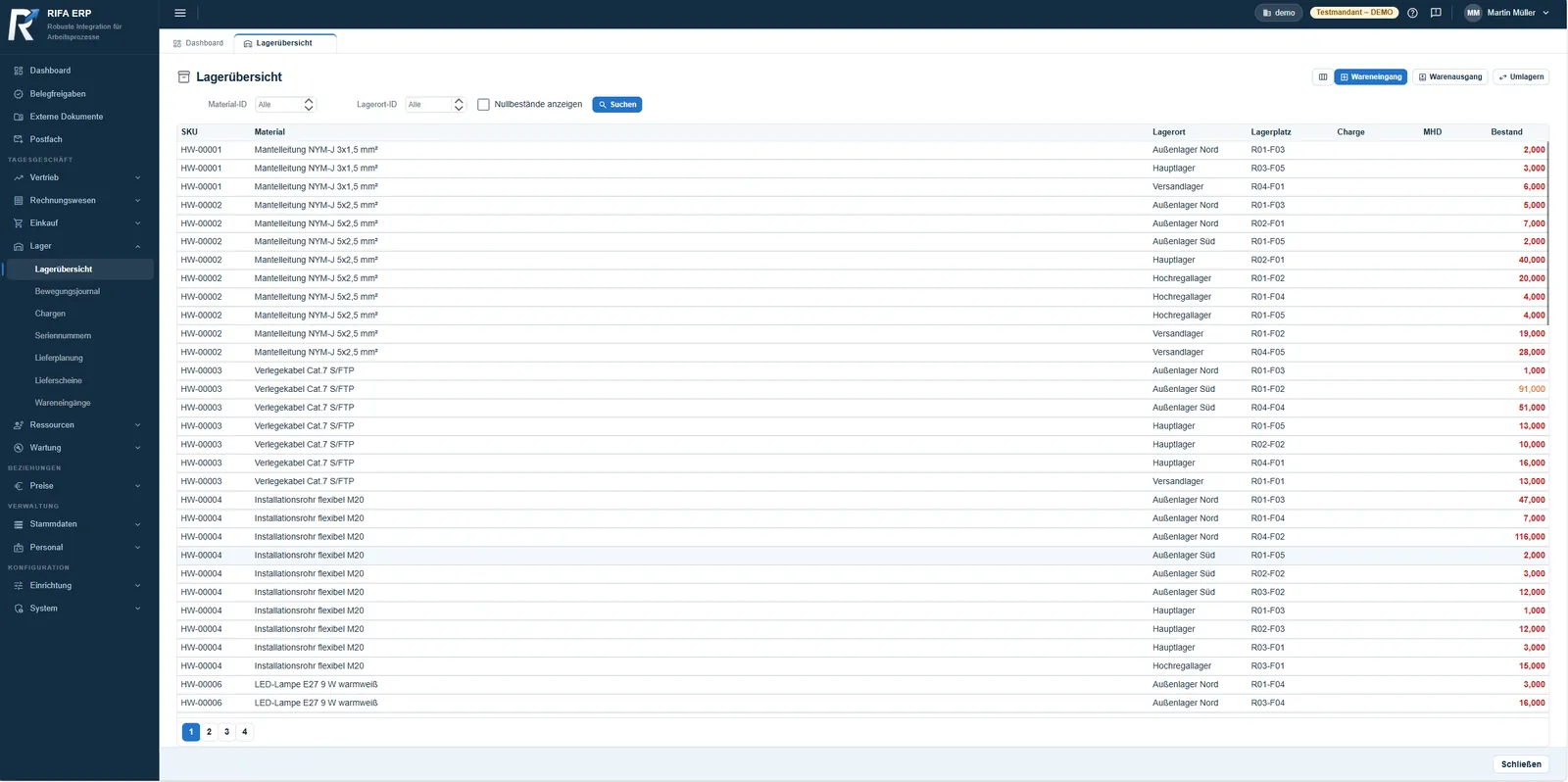Open Wareneingänge in the sidebar
The height and width of the screenshot is (782, 1568).
(x=63, y=403)
